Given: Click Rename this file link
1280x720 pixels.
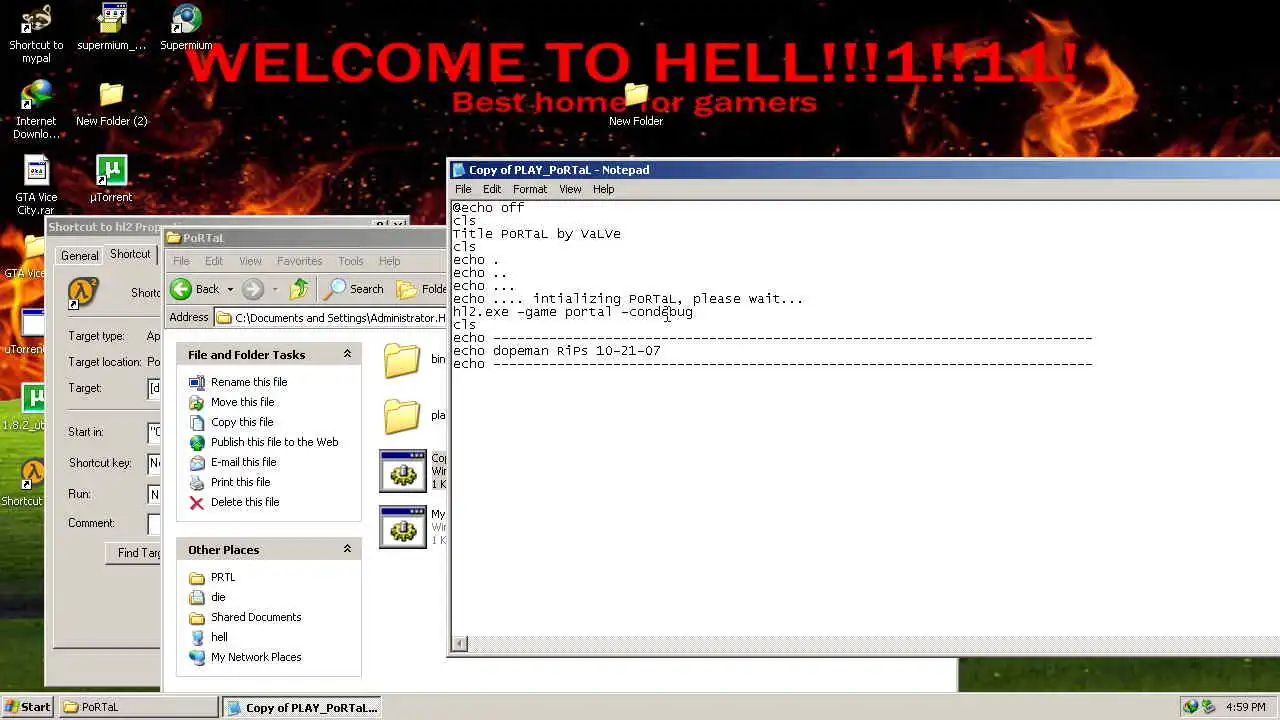Looking at the screenshot, I should (x=249, y=382).
